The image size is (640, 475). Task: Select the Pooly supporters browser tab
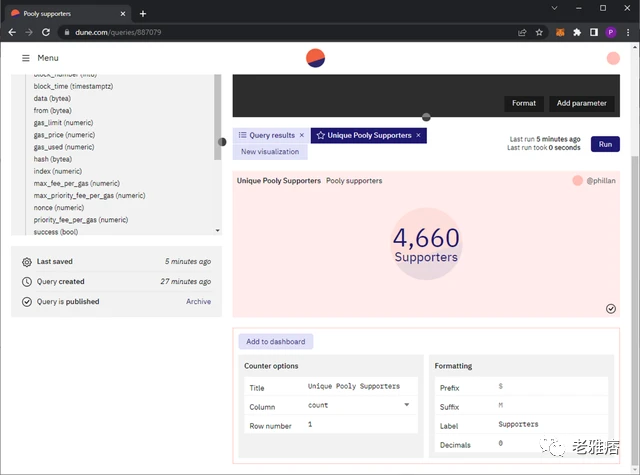68,14
